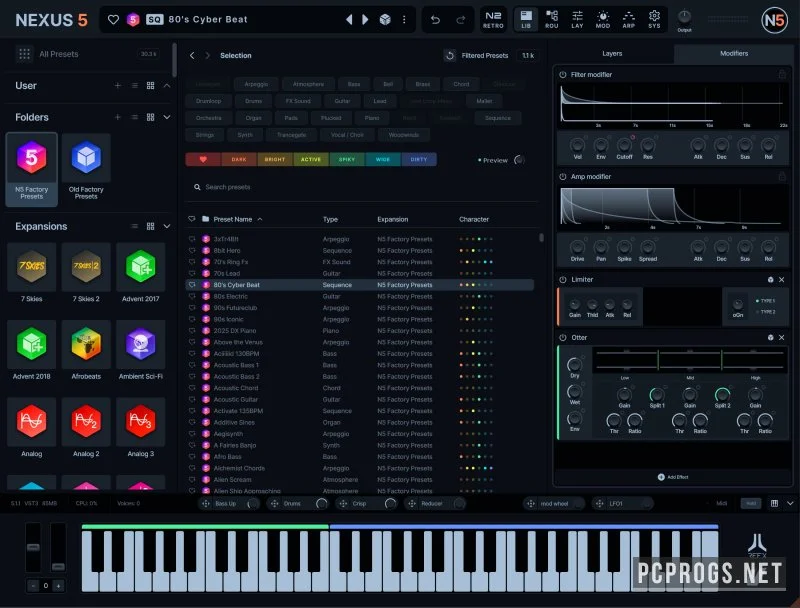This screenshot has height=608, width=800.
Task: Undo the last change
Action: [x=435, y=19]
